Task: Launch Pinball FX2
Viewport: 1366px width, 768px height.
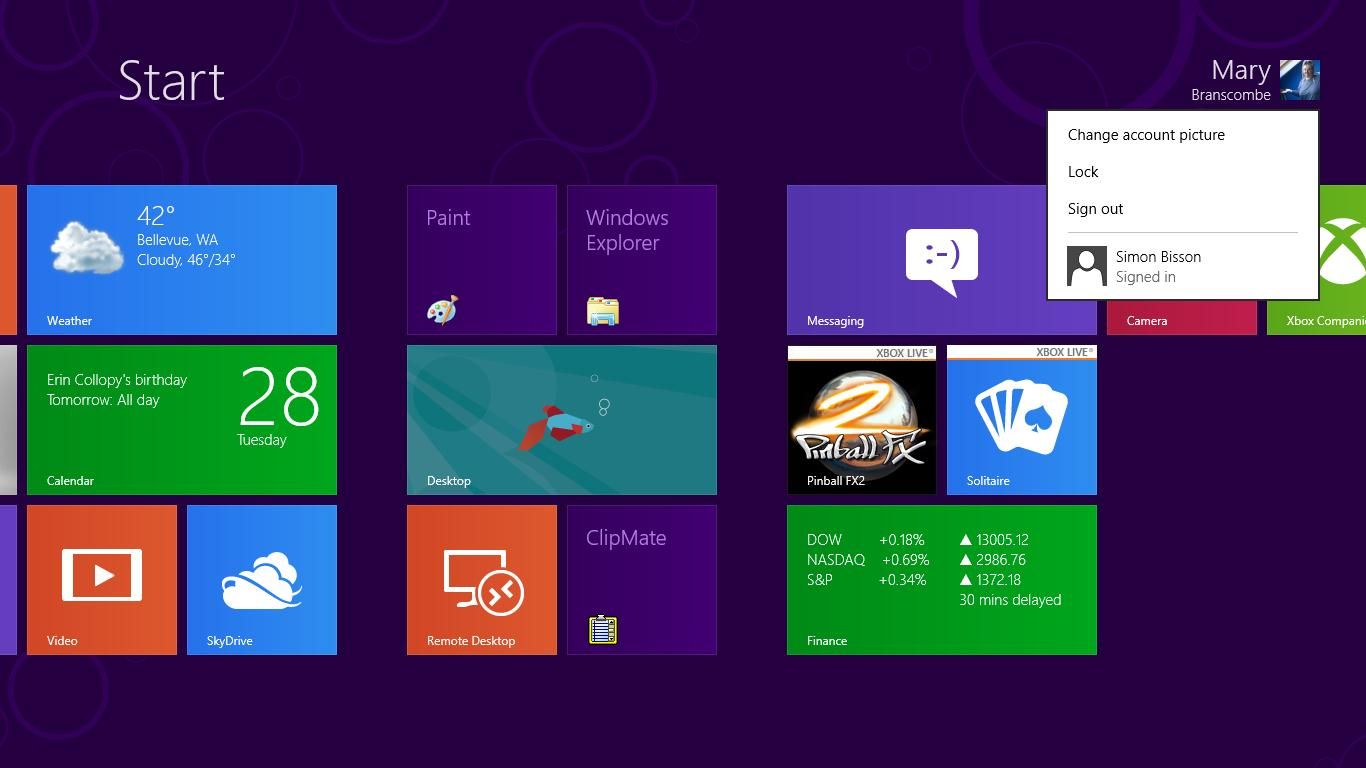Action: tap(861, 419)
